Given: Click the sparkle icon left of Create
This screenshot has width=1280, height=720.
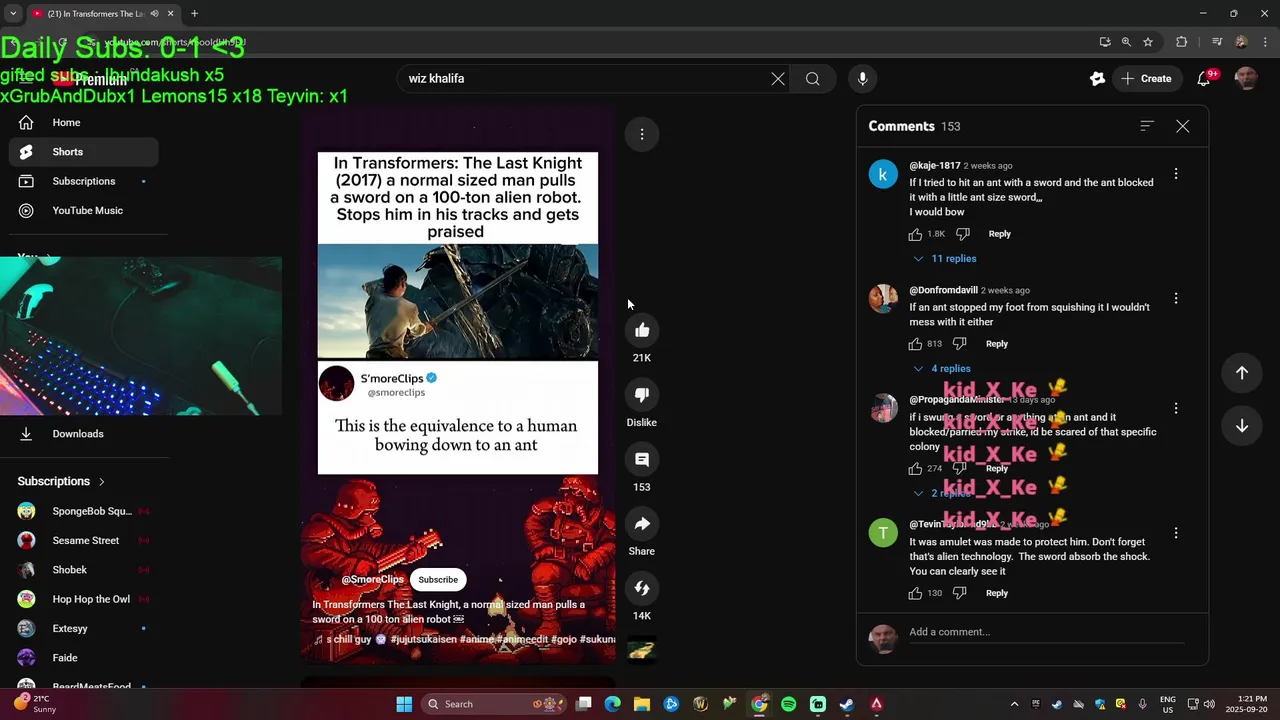Looking at the screenshot, I should [1097, 79].
